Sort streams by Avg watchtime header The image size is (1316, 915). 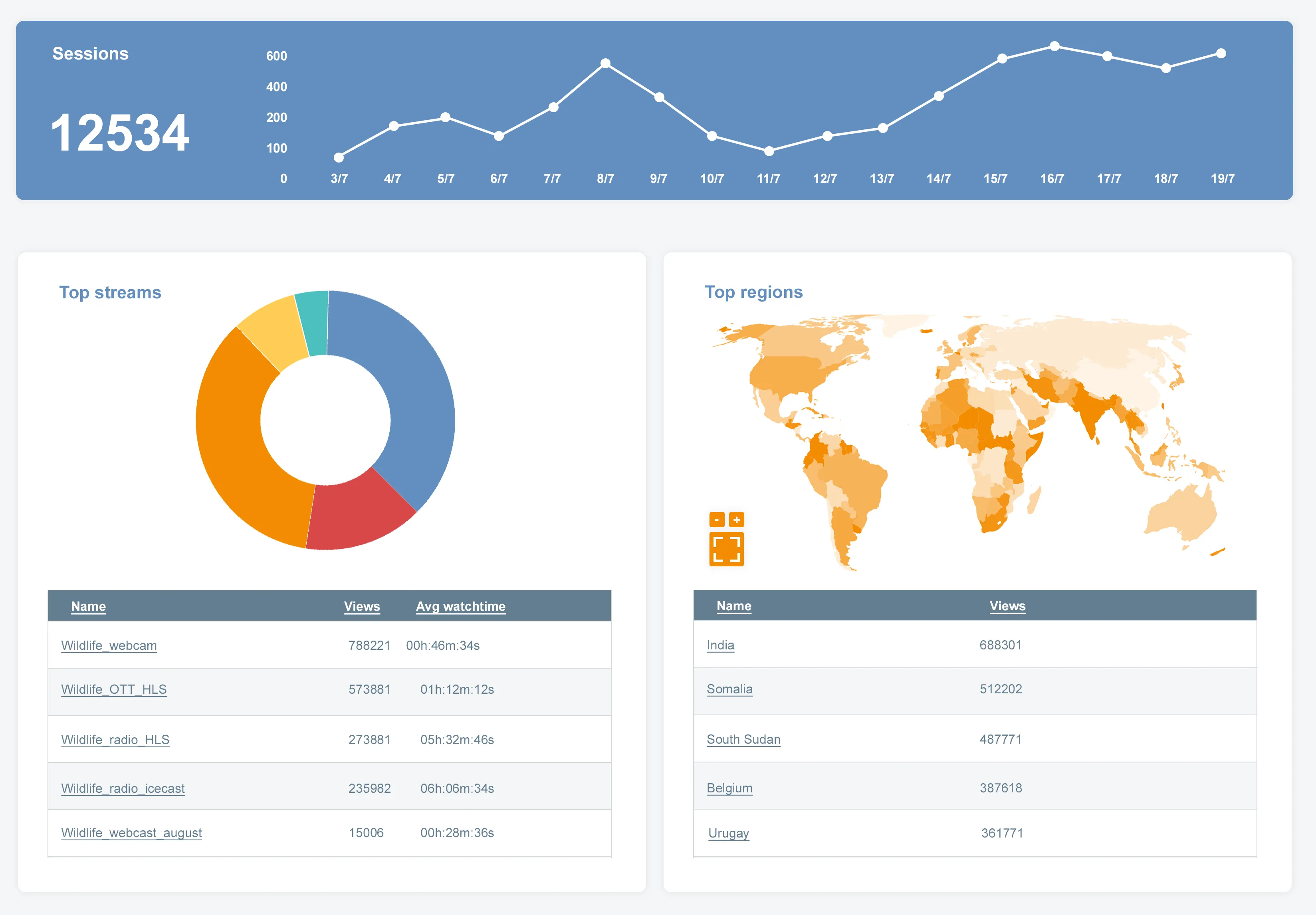tap(460, 606)
